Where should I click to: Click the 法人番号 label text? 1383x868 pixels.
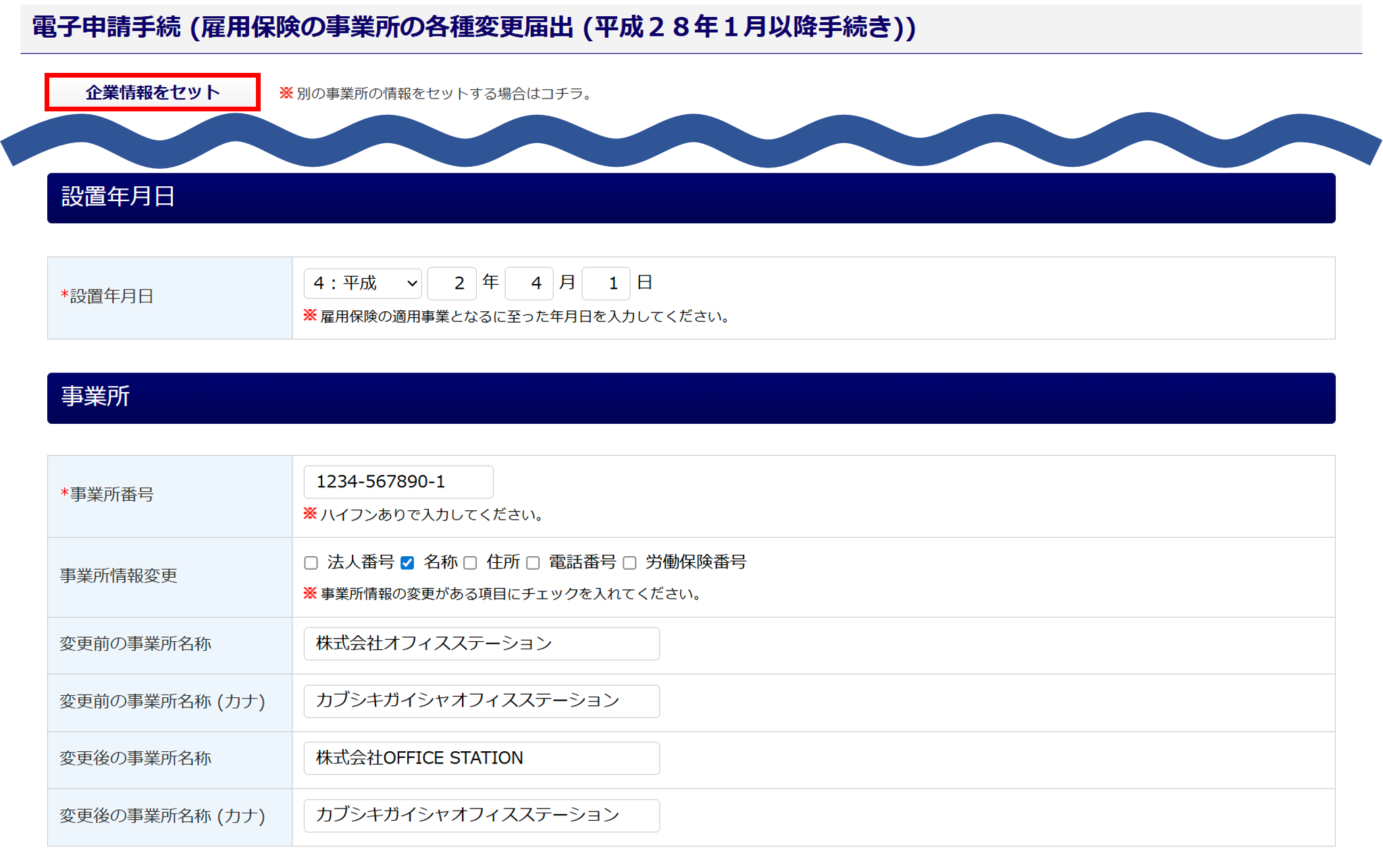point(361,562)
